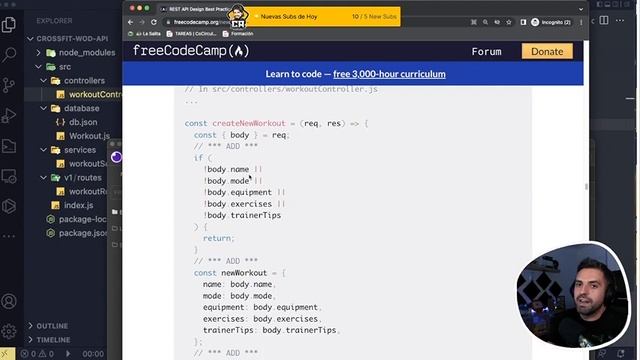Open the La Salita bookmark

pyautogui.click(x=144, y=34)
